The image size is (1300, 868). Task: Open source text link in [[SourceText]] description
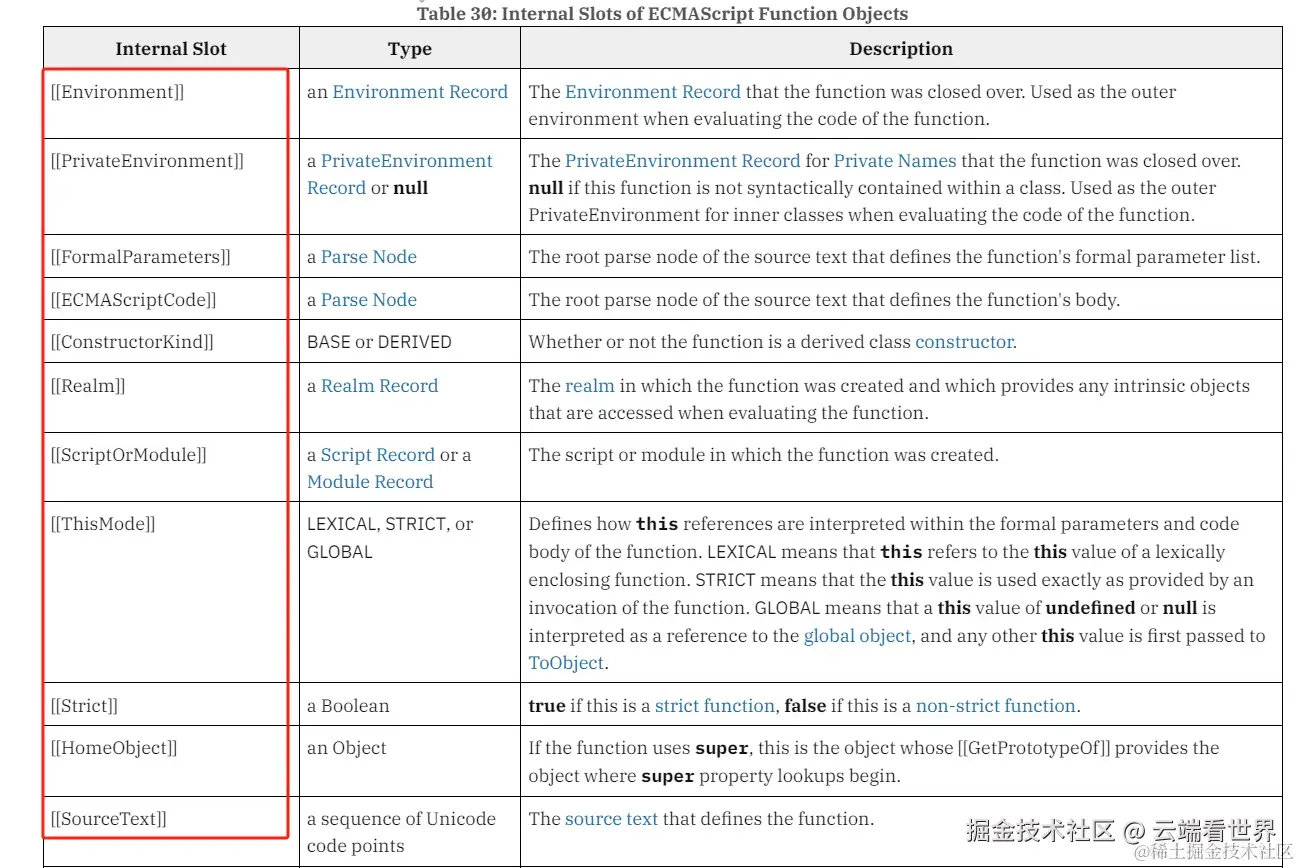tap(611, 819)
